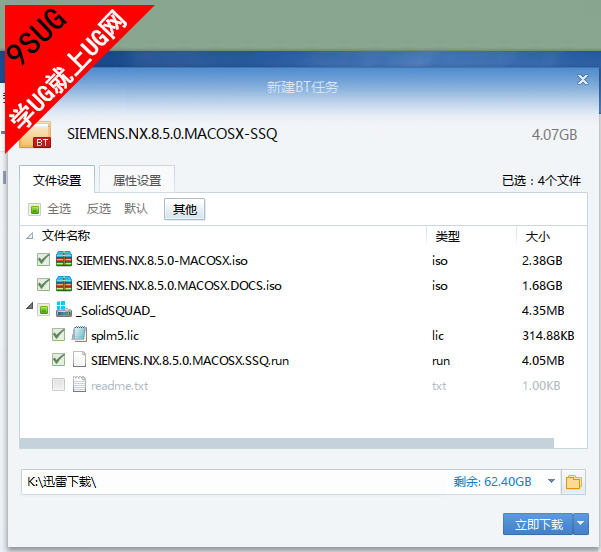Click the 4.07GB total size text
The width and height of the screenshot is (601, 552).
click(x=554, y=135)
